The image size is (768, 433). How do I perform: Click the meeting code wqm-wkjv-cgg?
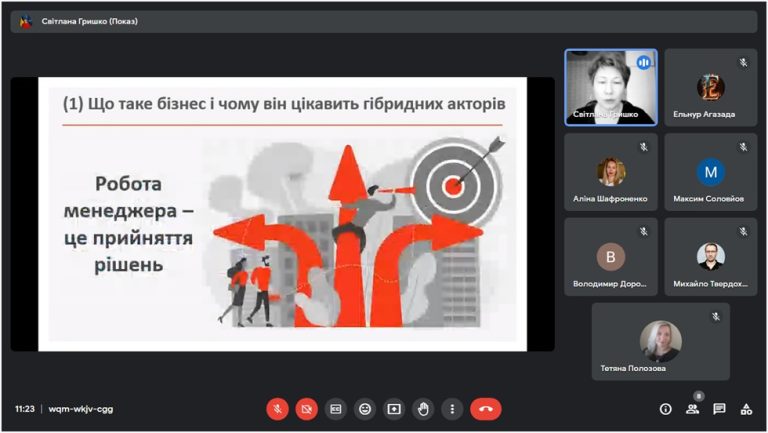81,409
